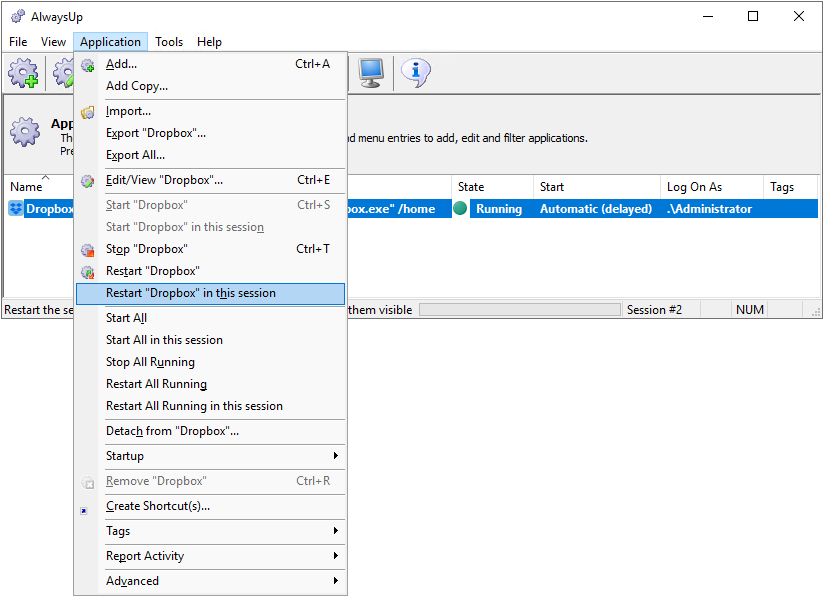
Task: Click the gear icon beside Add menu entry
Action: coord(87,65)
